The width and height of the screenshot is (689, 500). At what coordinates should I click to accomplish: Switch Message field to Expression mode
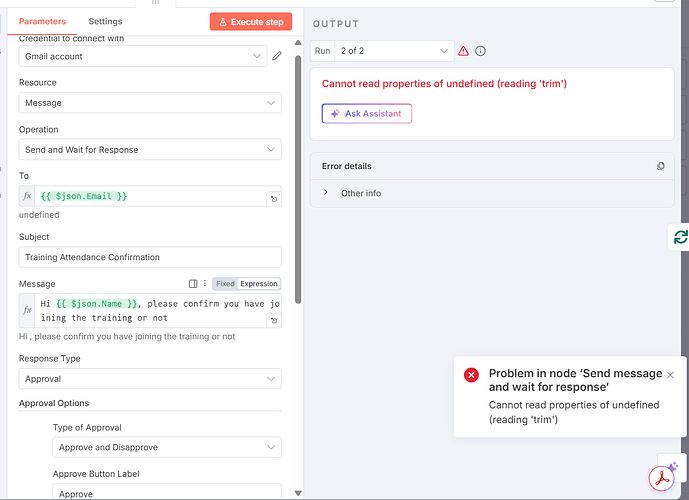click(x=259, y=284)
